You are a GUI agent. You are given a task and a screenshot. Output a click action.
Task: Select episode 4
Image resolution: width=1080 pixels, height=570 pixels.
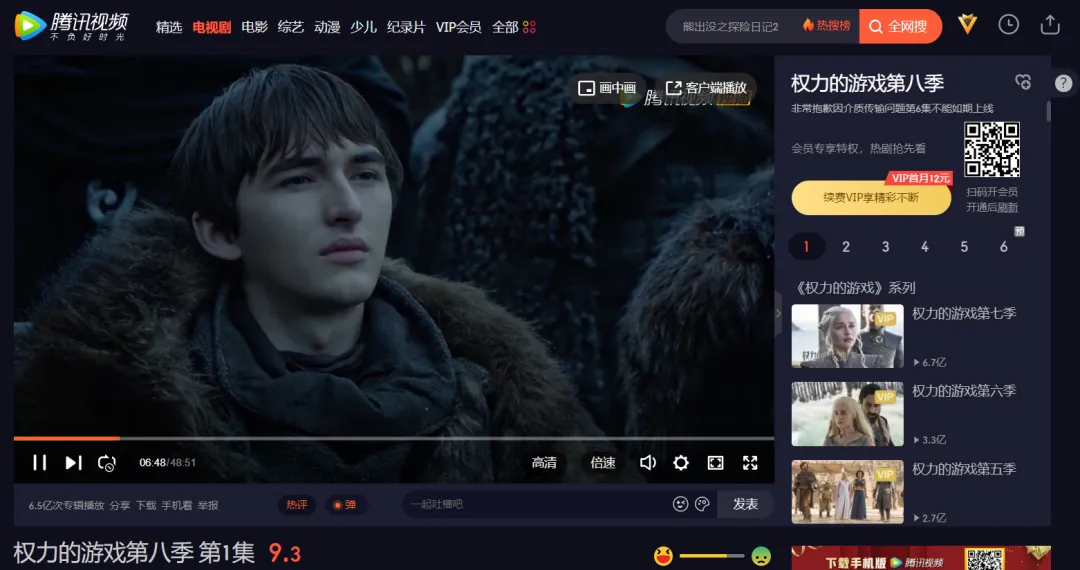[x=925, y=246]
